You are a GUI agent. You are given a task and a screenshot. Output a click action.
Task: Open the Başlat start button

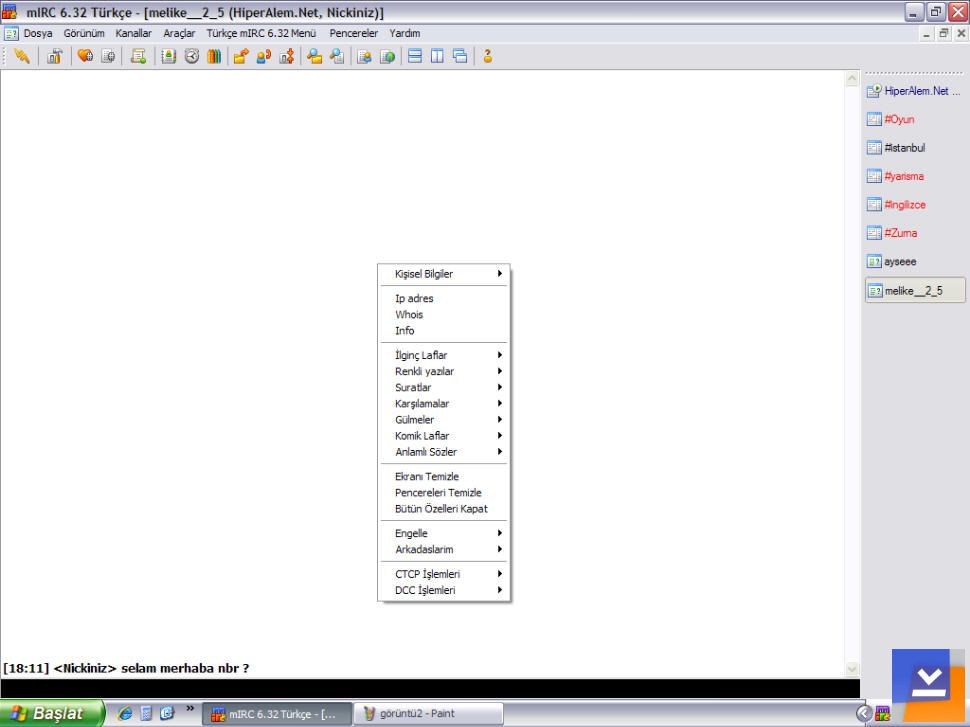coord(53,713)
